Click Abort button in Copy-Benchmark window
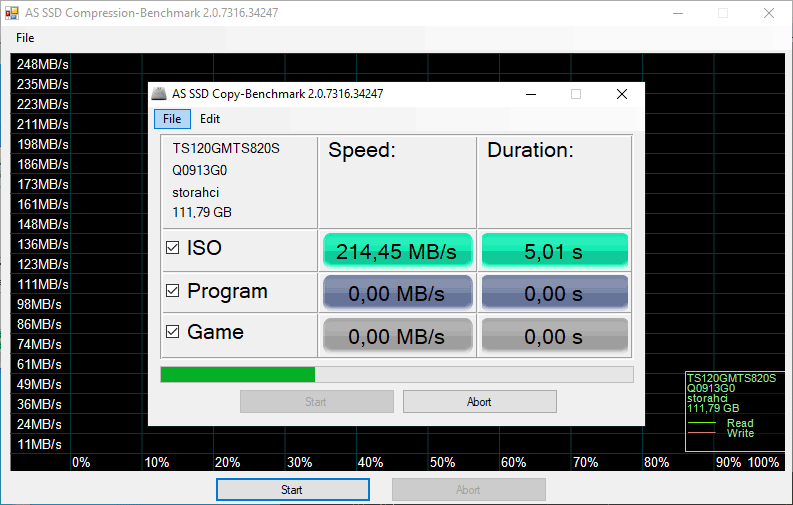This screenshot has width=793, height=505. pos(479,401)
